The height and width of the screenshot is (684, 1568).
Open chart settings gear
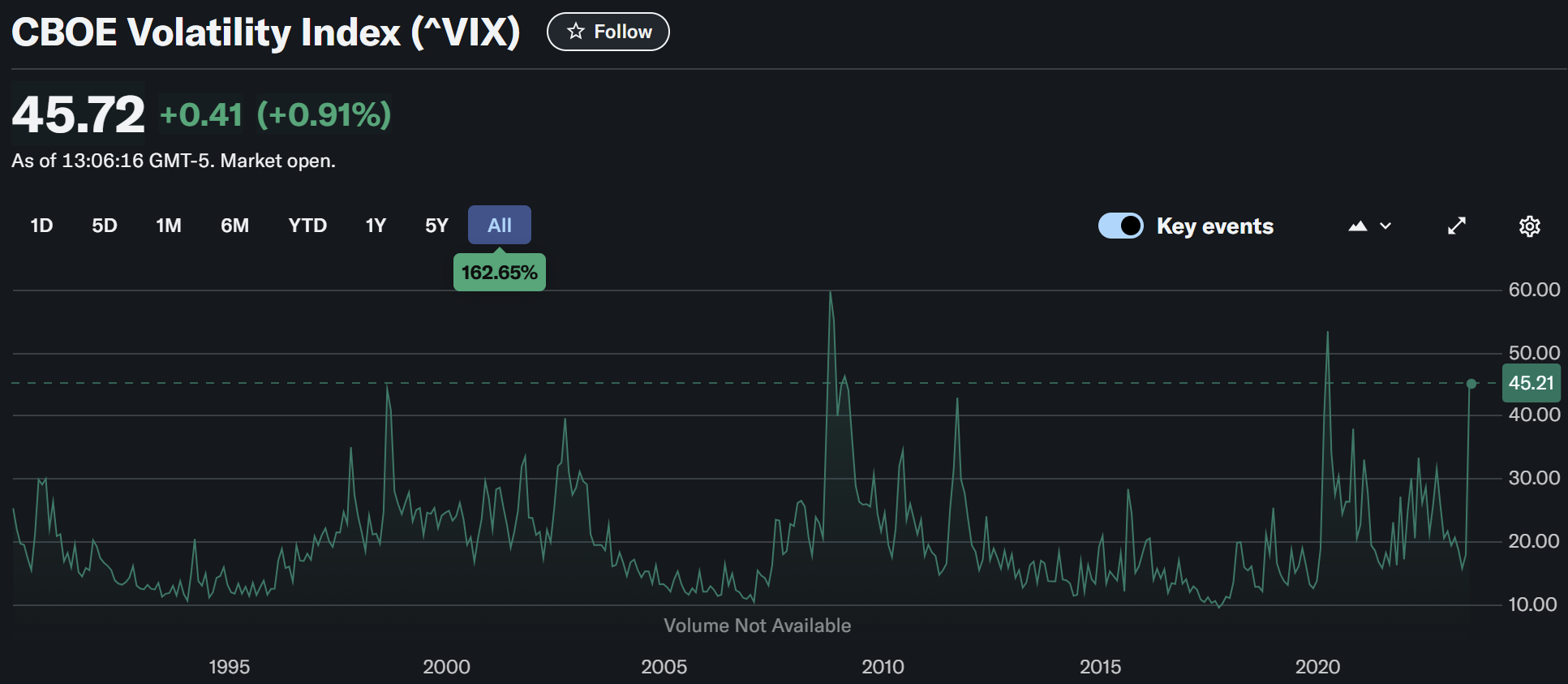1530,226
